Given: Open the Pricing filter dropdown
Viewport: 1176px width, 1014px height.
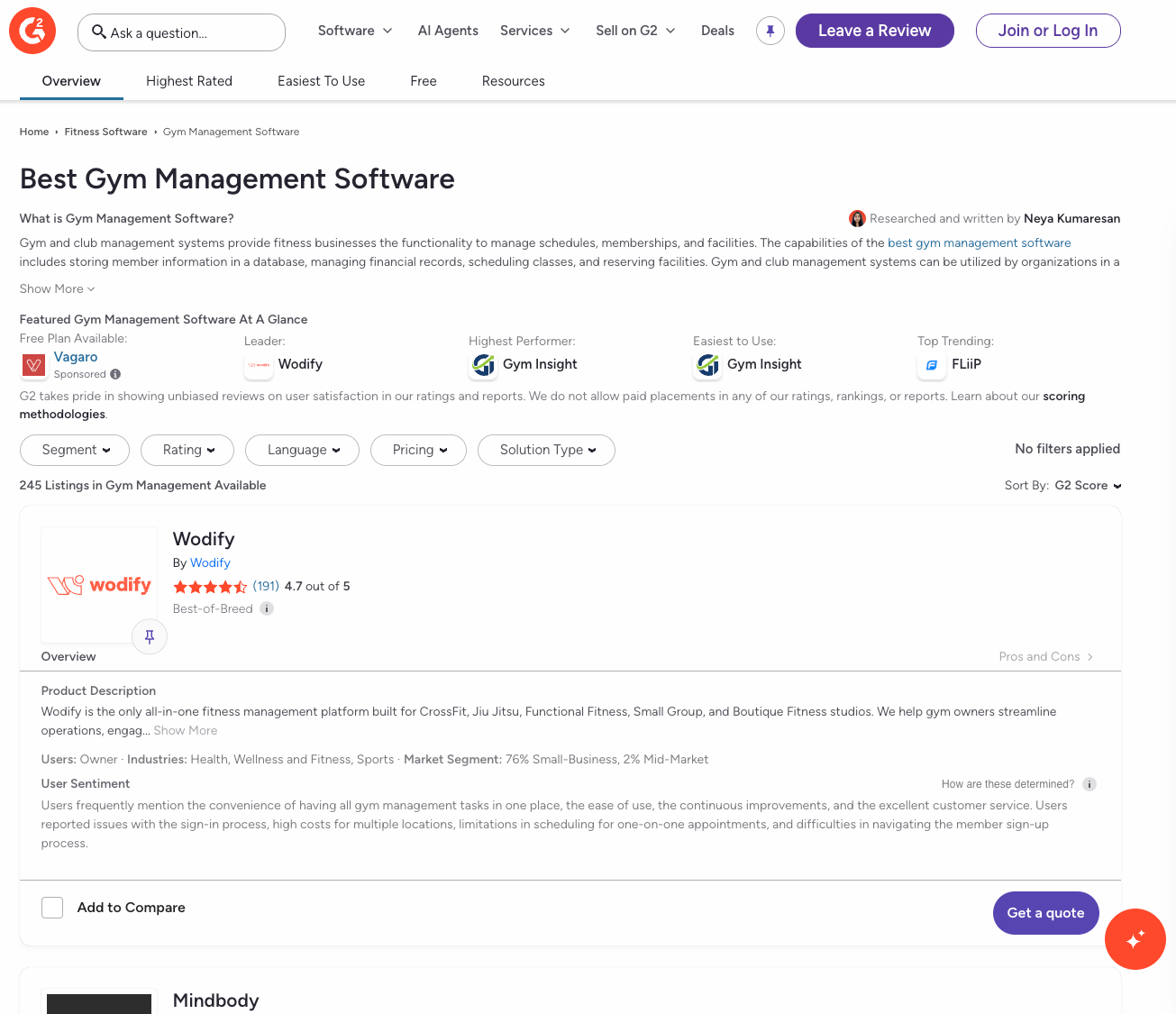Looking at the screenshot, I should (418, 450).
